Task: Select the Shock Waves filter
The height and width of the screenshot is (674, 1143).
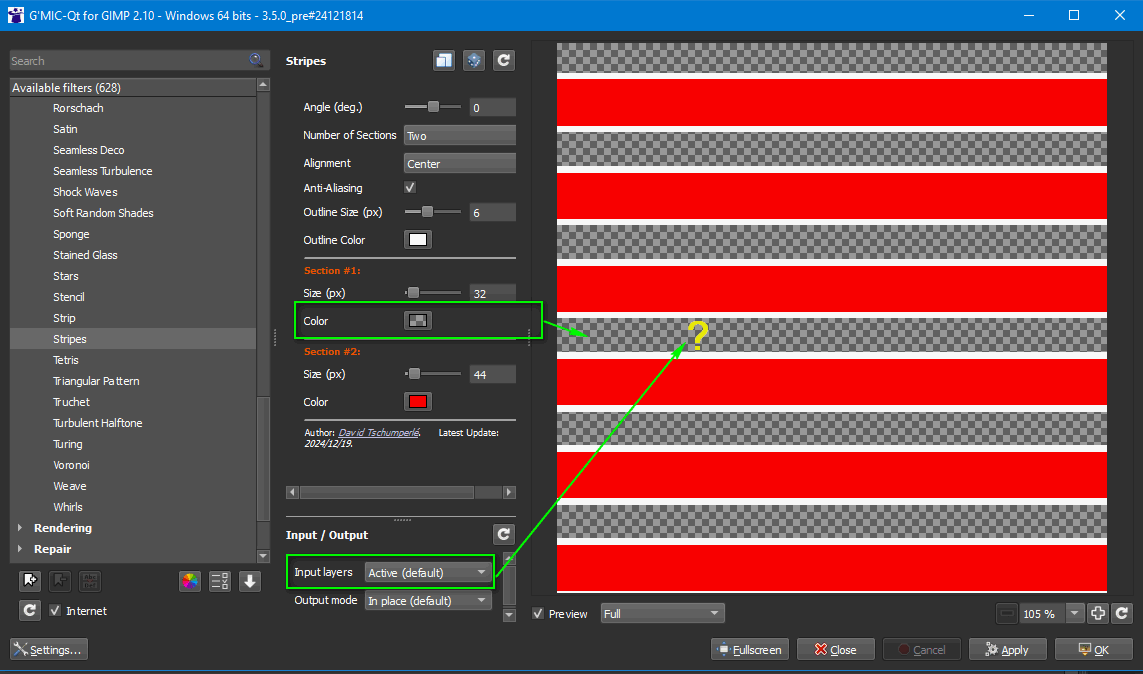Action: click(85, 192)
